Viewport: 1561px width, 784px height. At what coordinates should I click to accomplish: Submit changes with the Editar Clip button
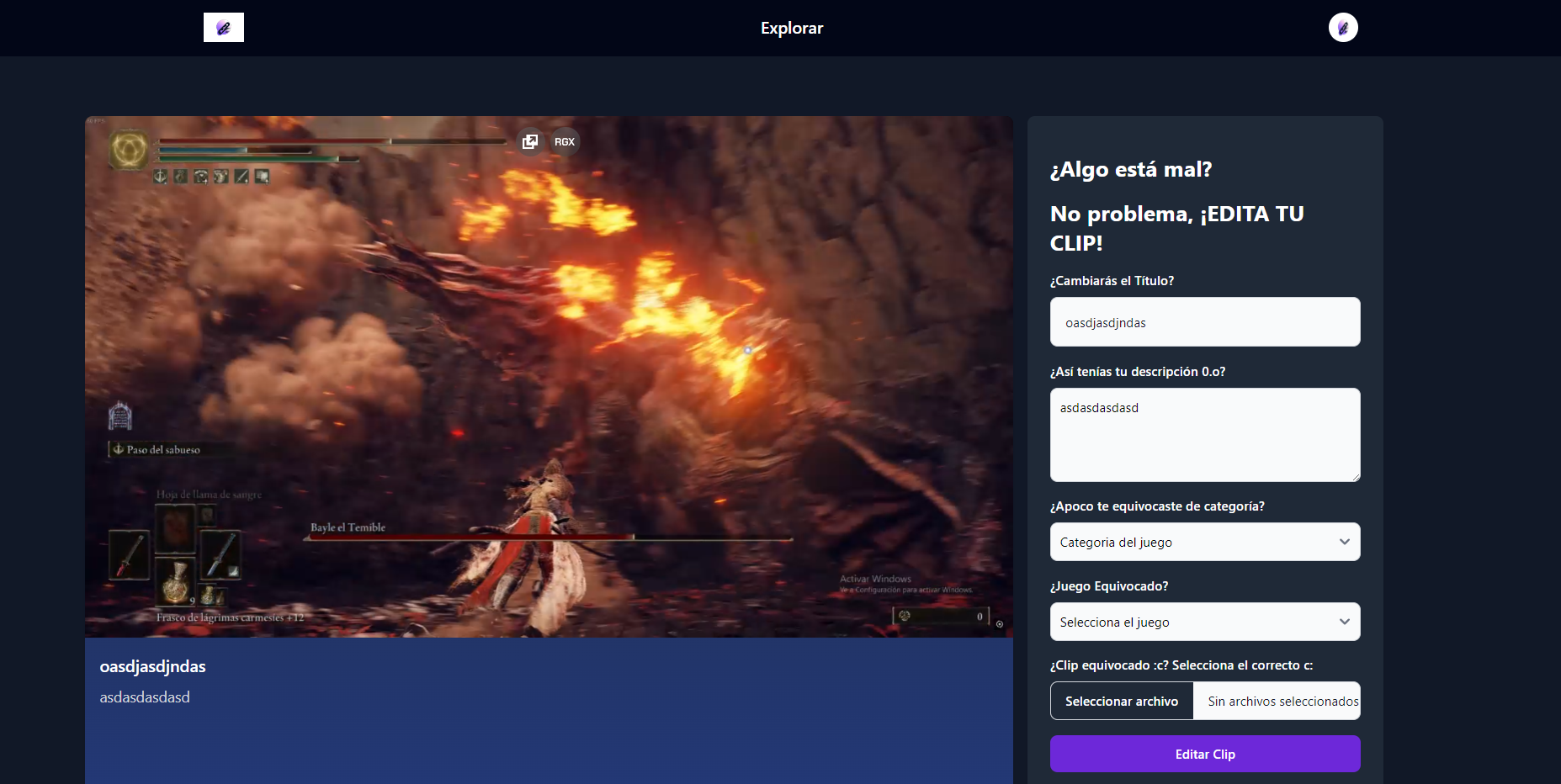click(x=1204, y=754)
